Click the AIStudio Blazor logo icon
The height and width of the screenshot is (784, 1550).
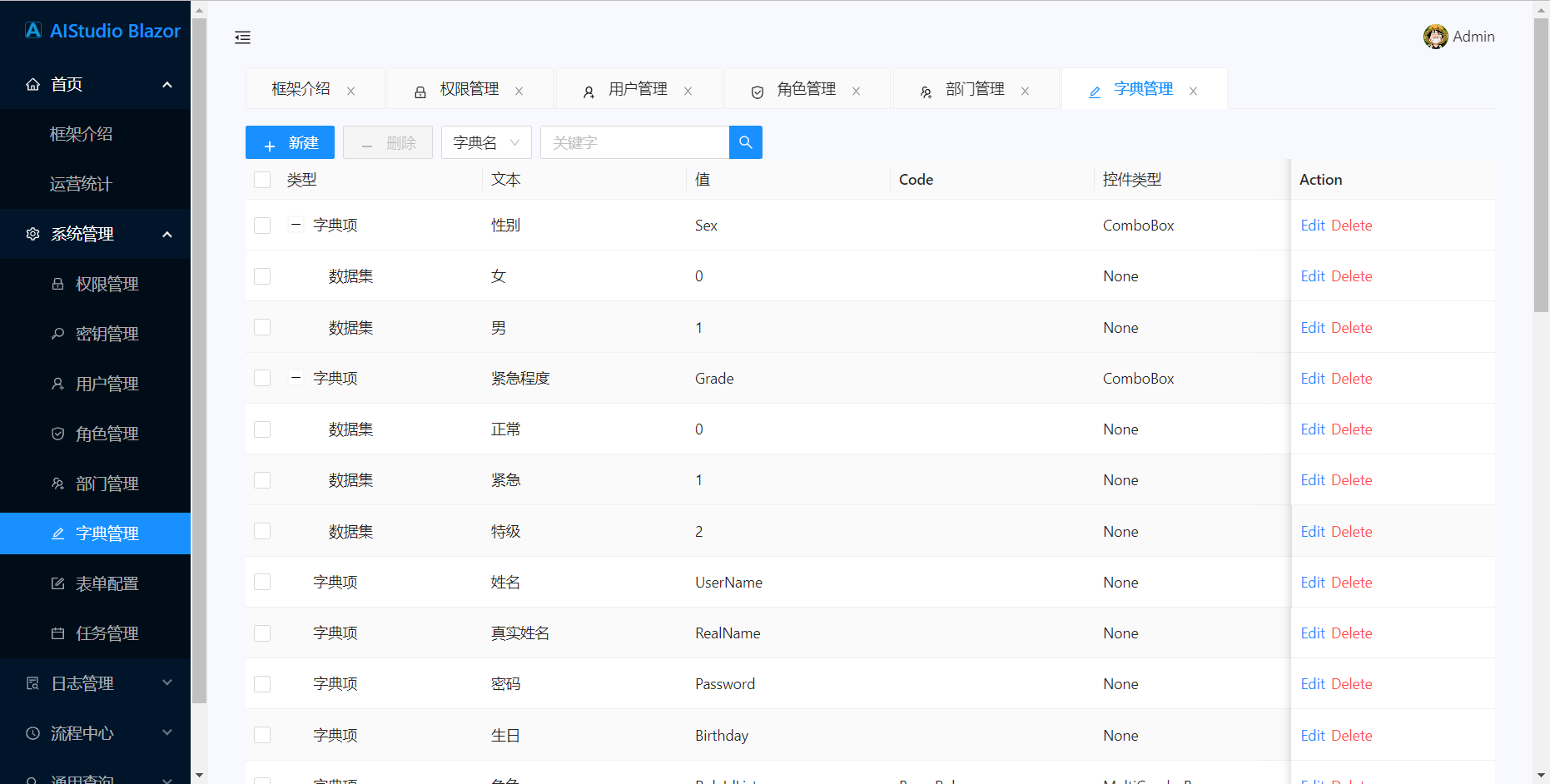click(33, 31)
